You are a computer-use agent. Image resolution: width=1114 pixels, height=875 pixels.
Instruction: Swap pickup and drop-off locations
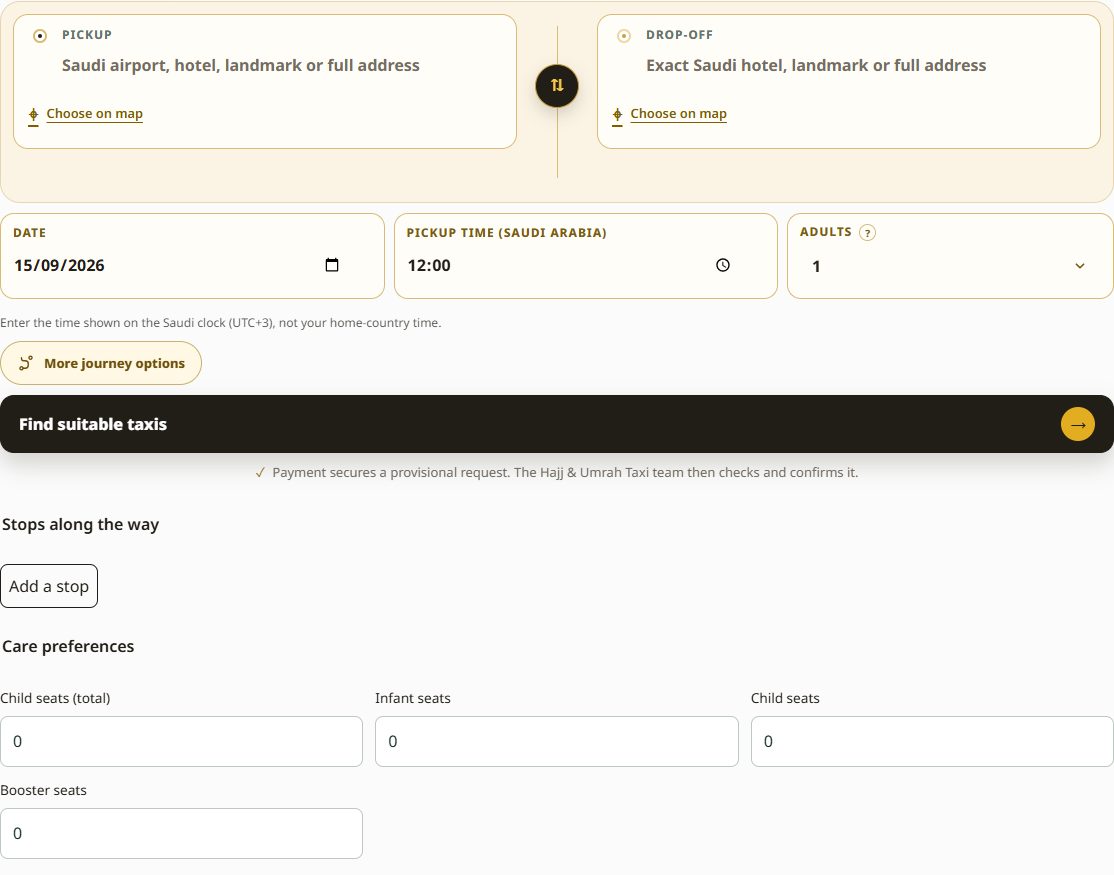(x=557, y=86)
